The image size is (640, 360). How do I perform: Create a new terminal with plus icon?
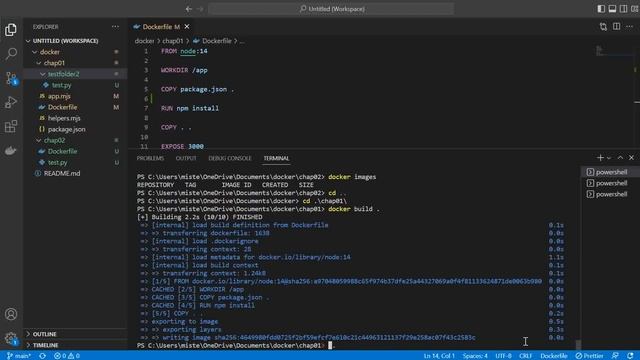(600, 158)
